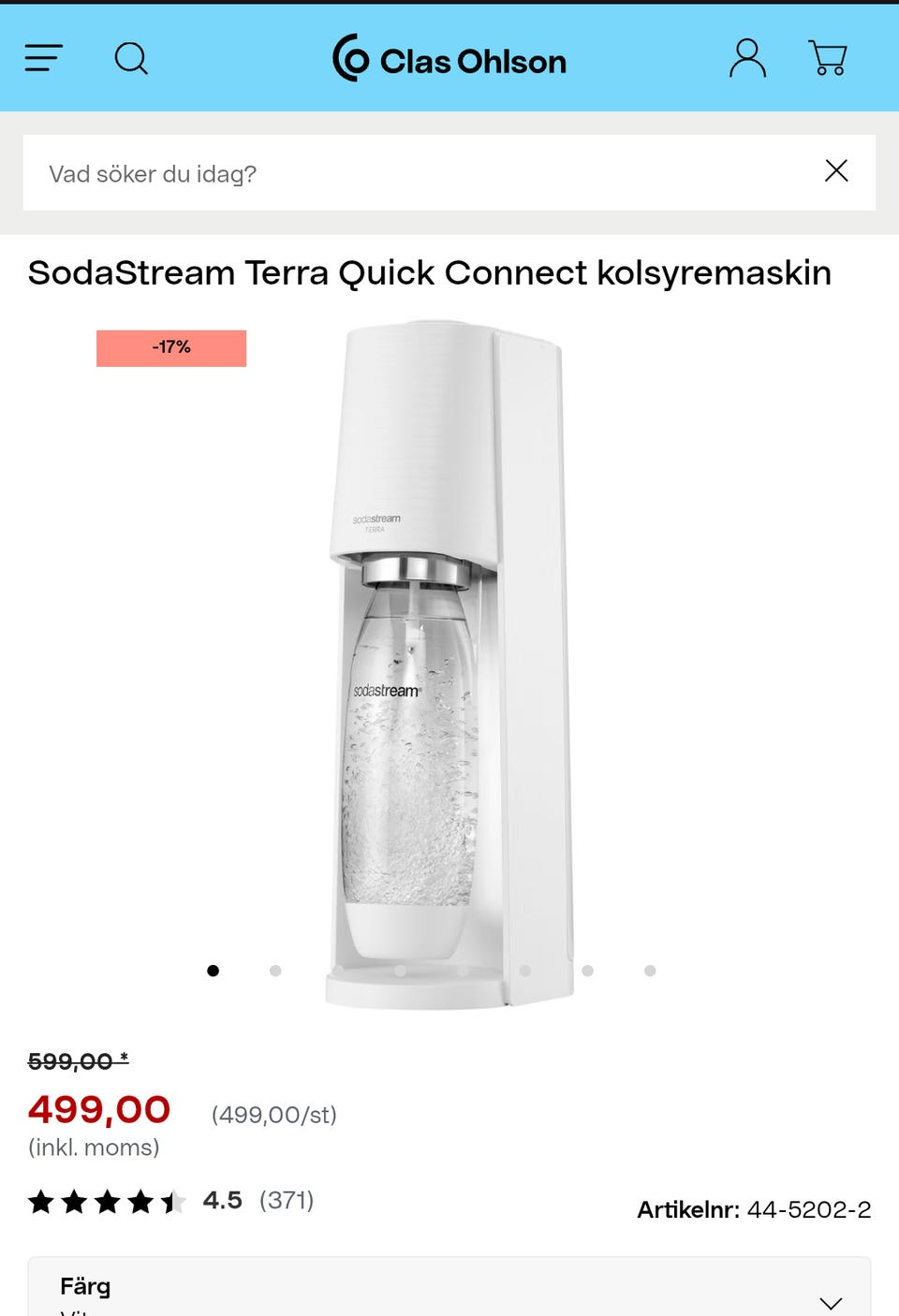
Task: Select the second-to-last carousel dot
Action: [x=587, y=971]
